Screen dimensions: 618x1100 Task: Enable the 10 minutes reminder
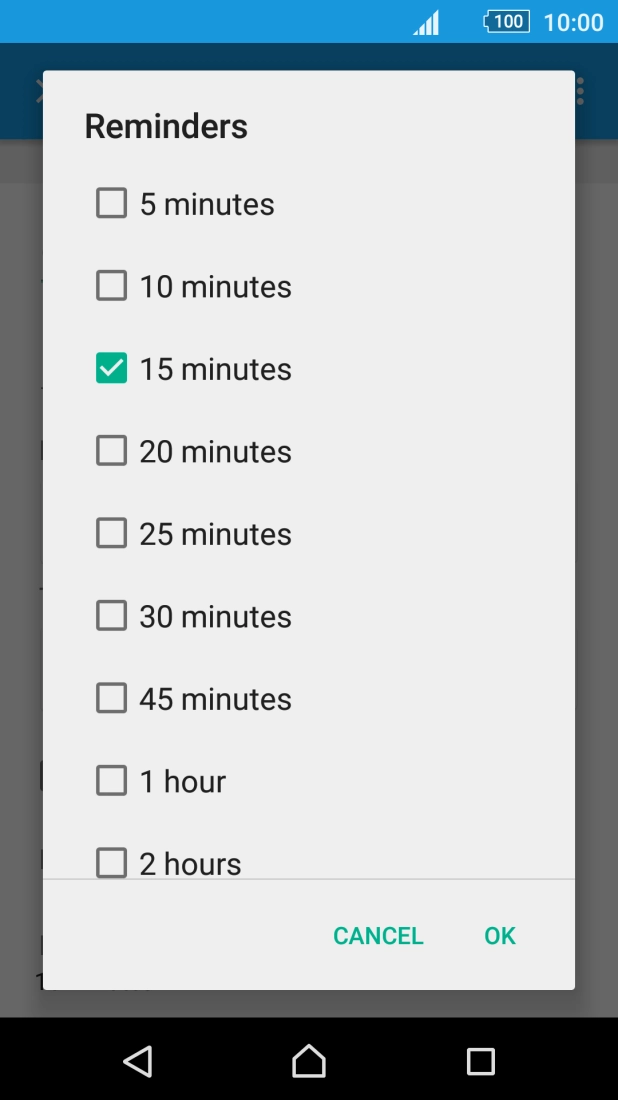(x=111, y=286)
